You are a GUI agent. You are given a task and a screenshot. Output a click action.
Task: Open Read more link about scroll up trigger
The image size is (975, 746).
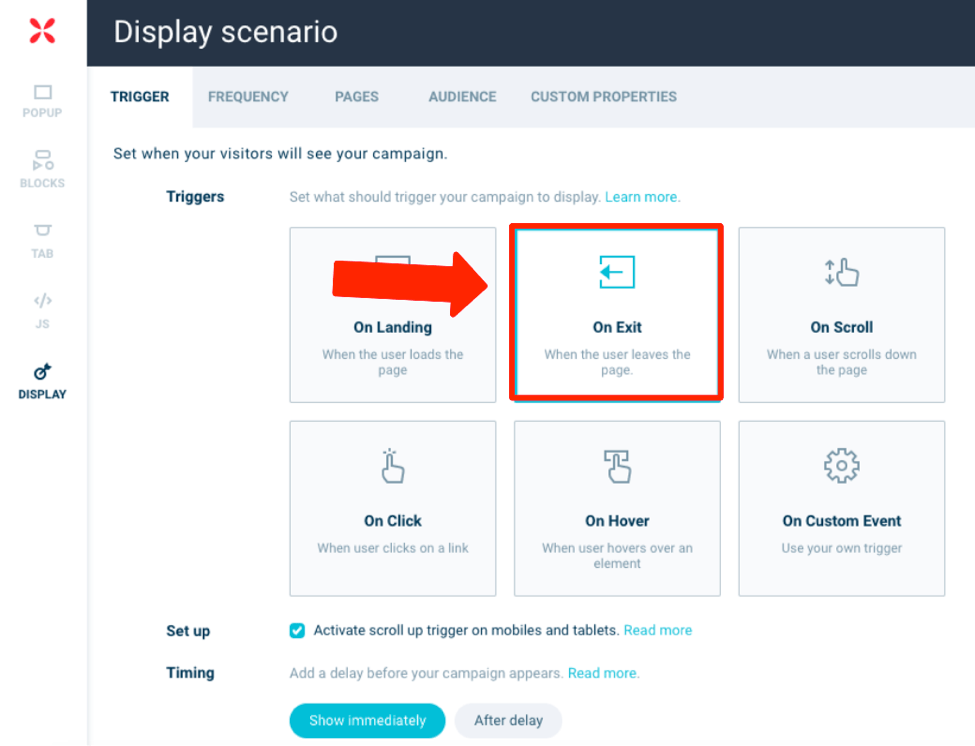coord(658,630)
